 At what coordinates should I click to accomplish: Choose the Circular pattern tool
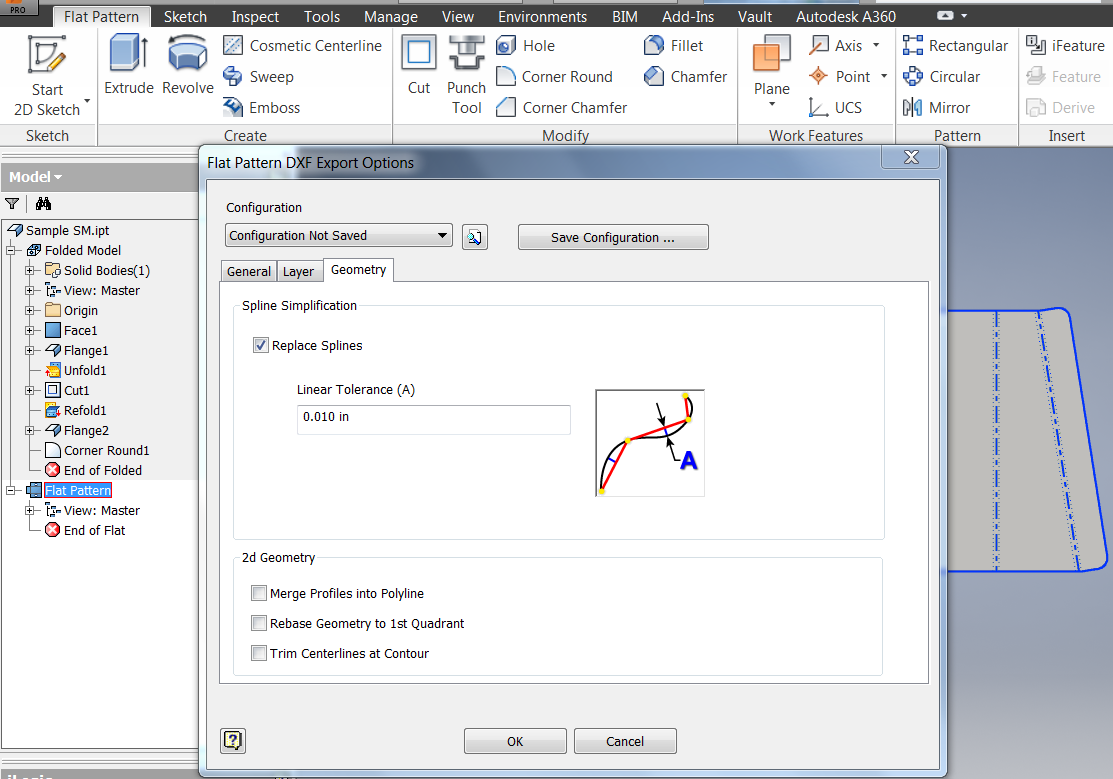[941, 77]
